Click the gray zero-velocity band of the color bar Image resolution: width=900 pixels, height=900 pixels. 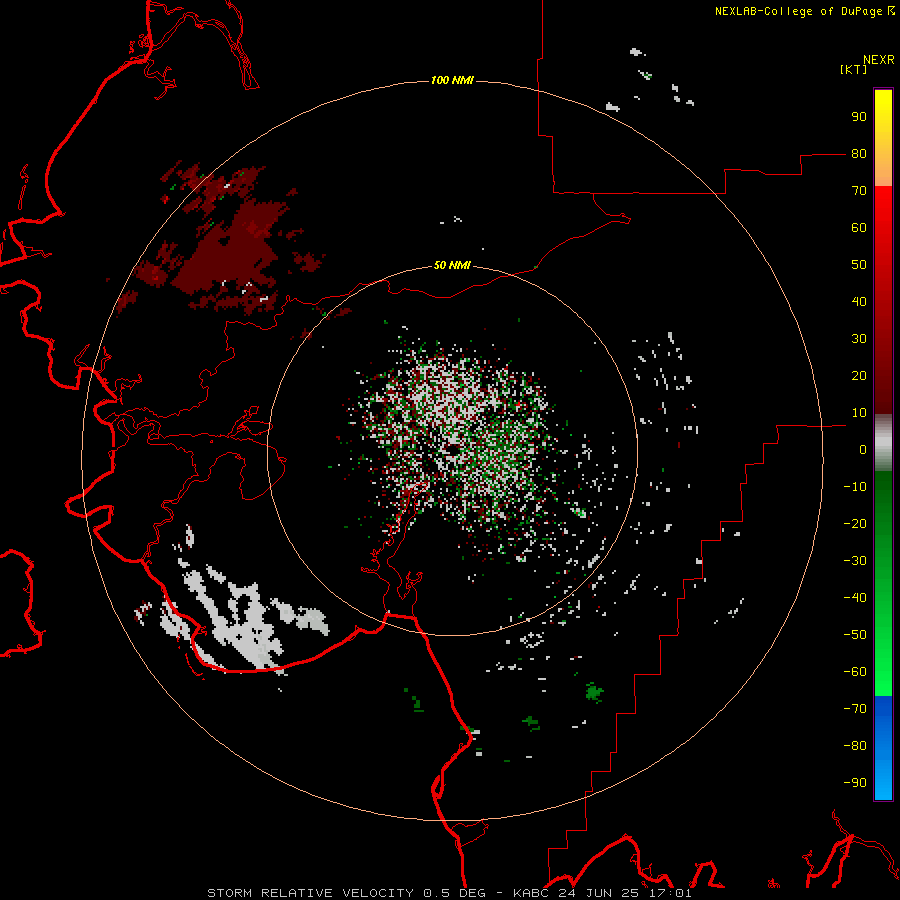click(883, 443)
